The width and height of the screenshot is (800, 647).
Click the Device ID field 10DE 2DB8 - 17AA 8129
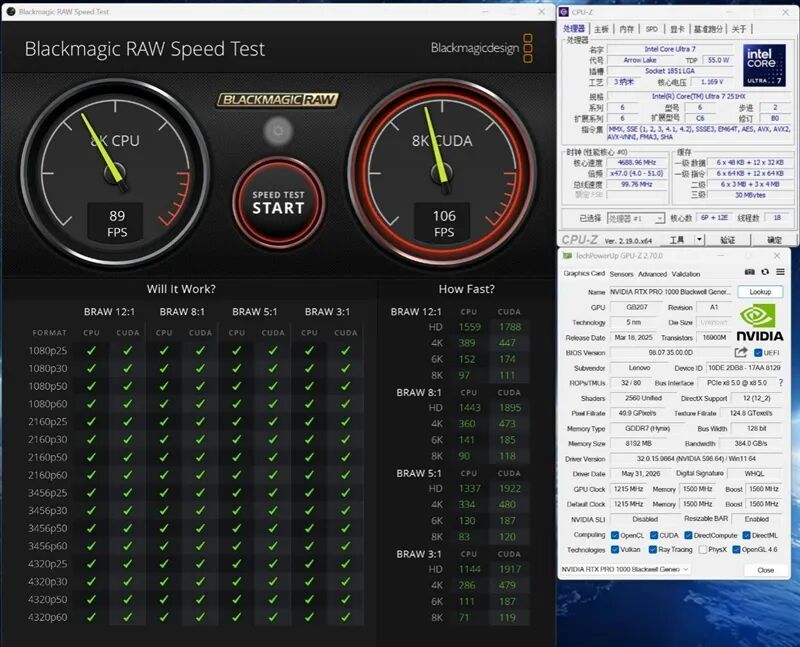pos(744,368)
